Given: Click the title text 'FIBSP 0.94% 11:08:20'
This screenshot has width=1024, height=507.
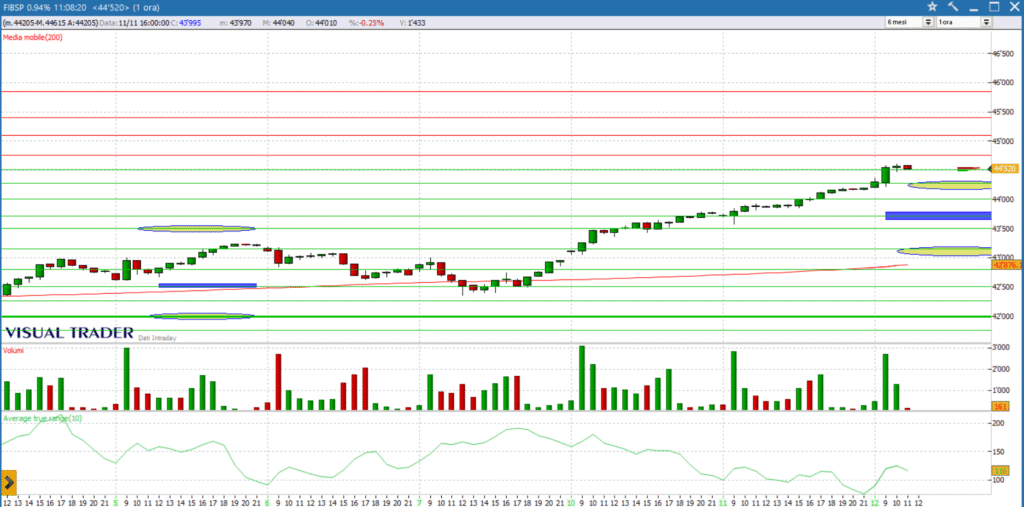Looking at the screenshot, I should 45,7.
